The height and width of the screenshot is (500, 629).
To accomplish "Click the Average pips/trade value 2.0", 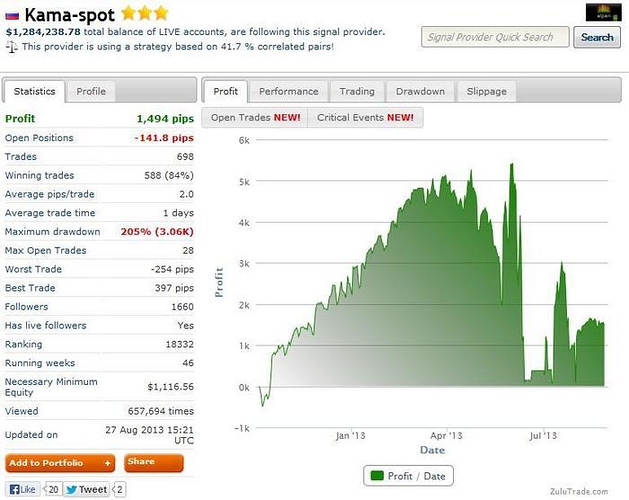I will click(187, 194).
